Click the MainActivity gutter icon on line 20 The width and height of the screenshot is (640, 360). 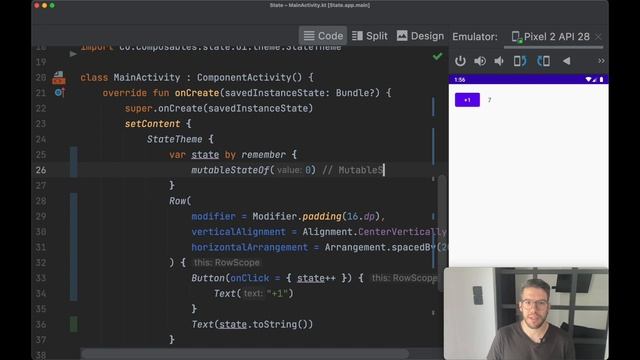pyautogui.click(x=58, y=77)
